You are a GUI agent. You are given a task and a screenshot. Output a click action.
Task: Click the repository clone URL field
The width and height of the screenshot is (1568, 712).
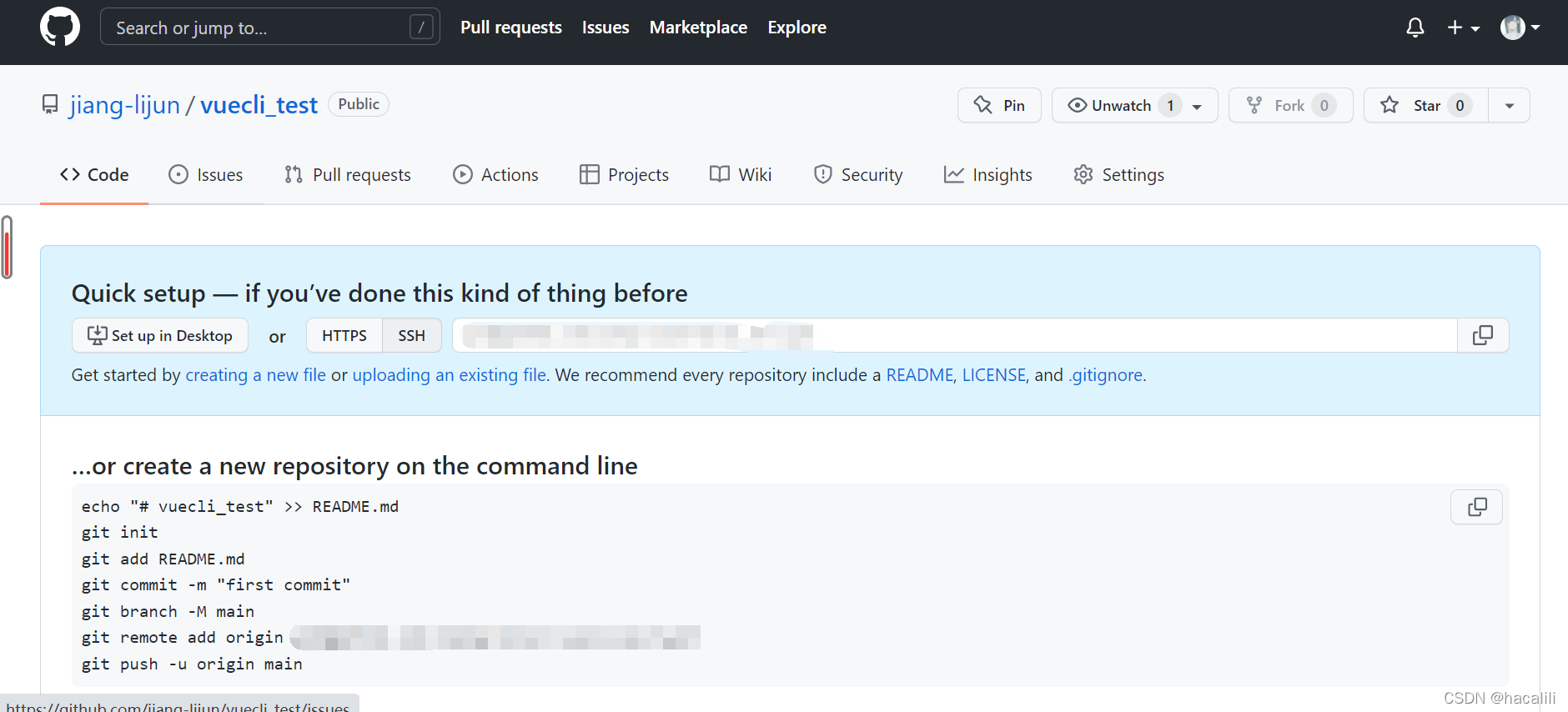pos(954,335)
